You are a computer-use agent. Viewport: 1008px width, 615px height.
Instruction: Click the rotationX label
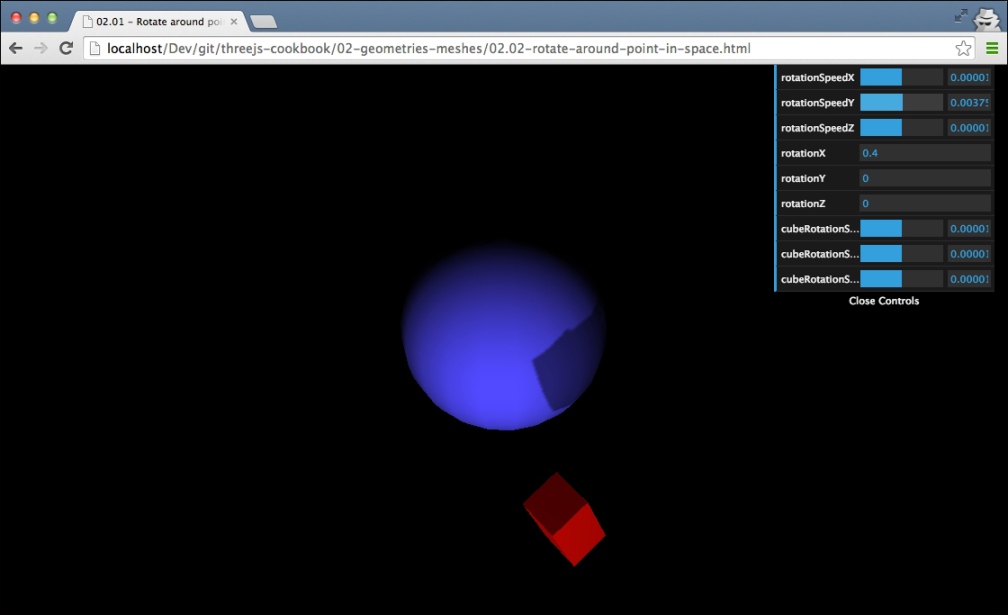803,153
